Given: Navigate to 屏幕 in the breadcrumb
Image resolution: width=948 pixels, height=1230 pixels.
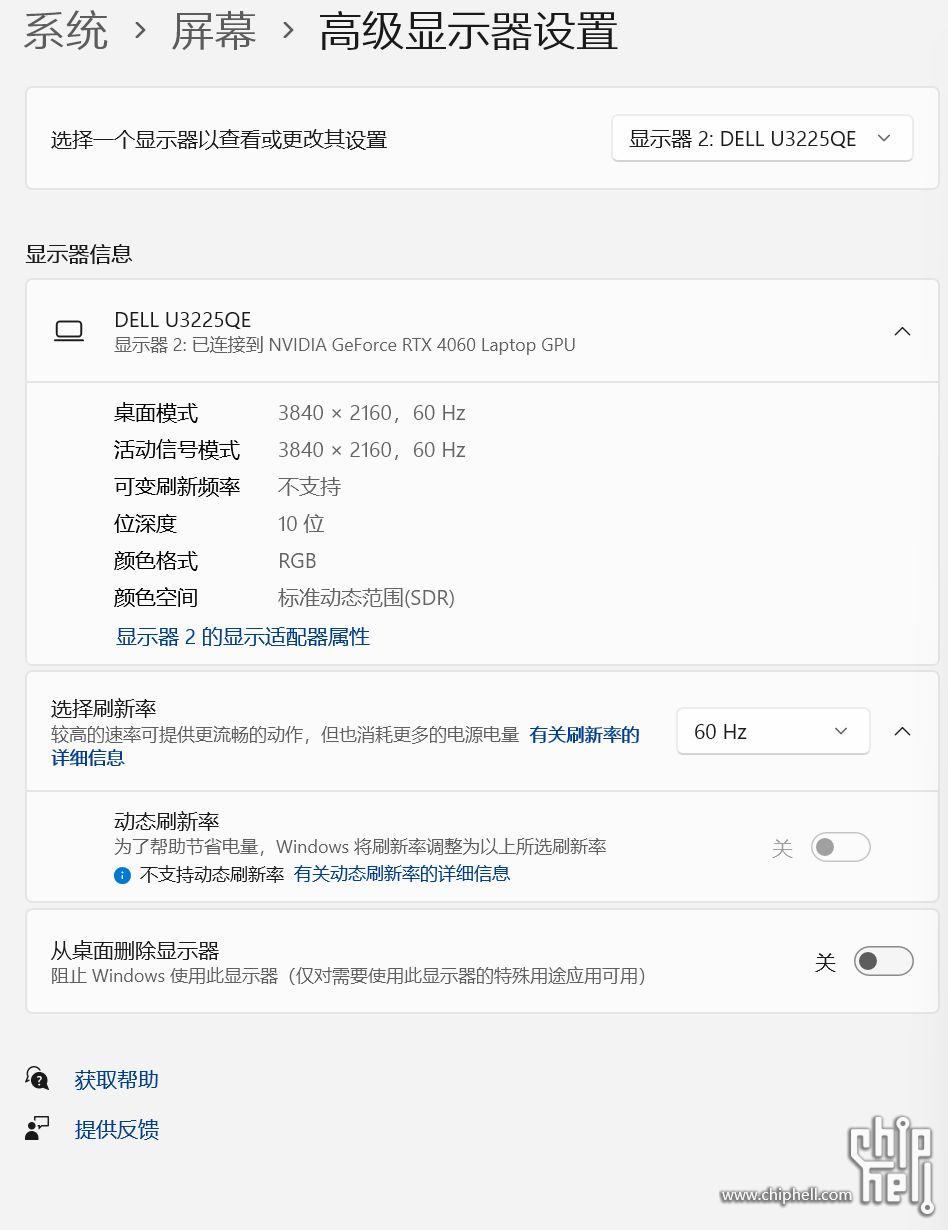Looking at the screenshot, I should 213,31.
